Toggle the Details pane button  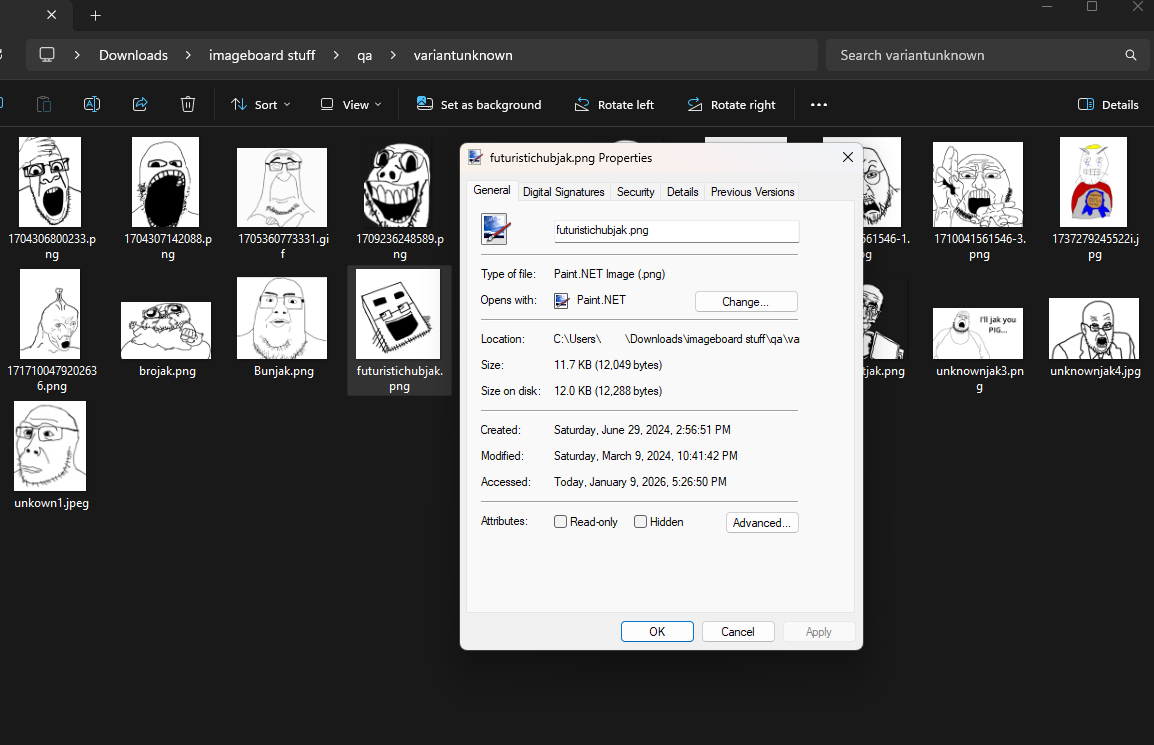[1108, 105]
